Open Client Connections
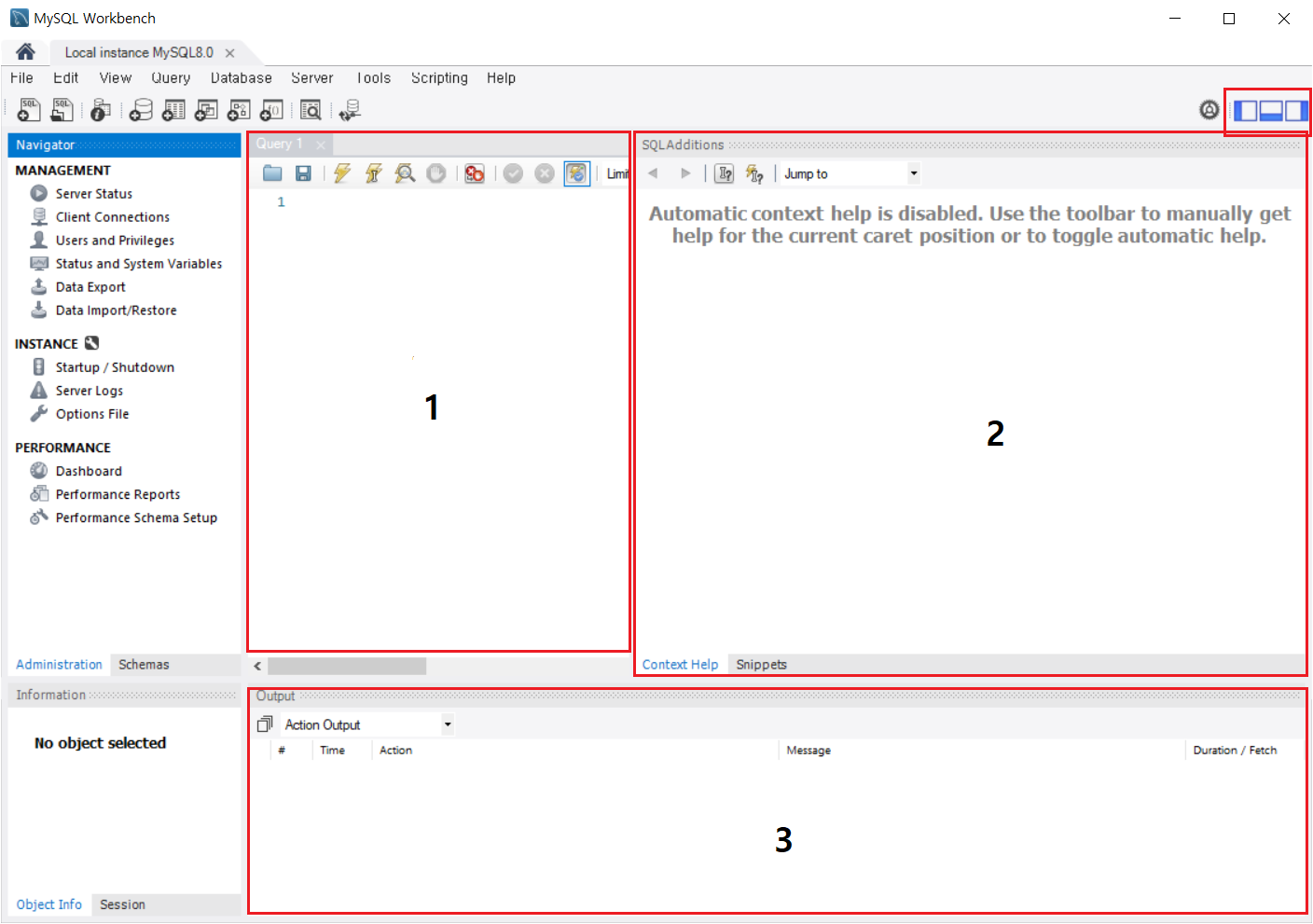The height and width of the screenshot is (924, 1313). click(x=112, y=217)
